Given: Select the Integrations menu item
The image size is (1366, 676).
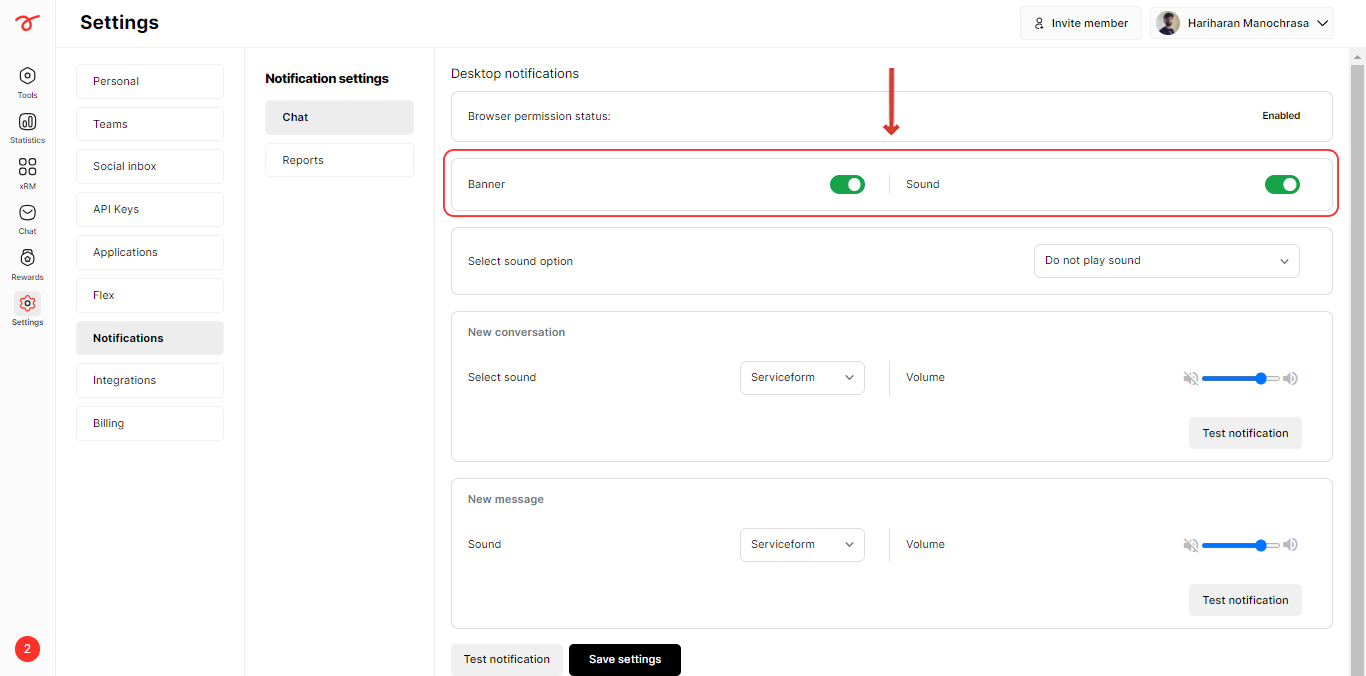Looking at the screenshot, I should tap(150, 380).
